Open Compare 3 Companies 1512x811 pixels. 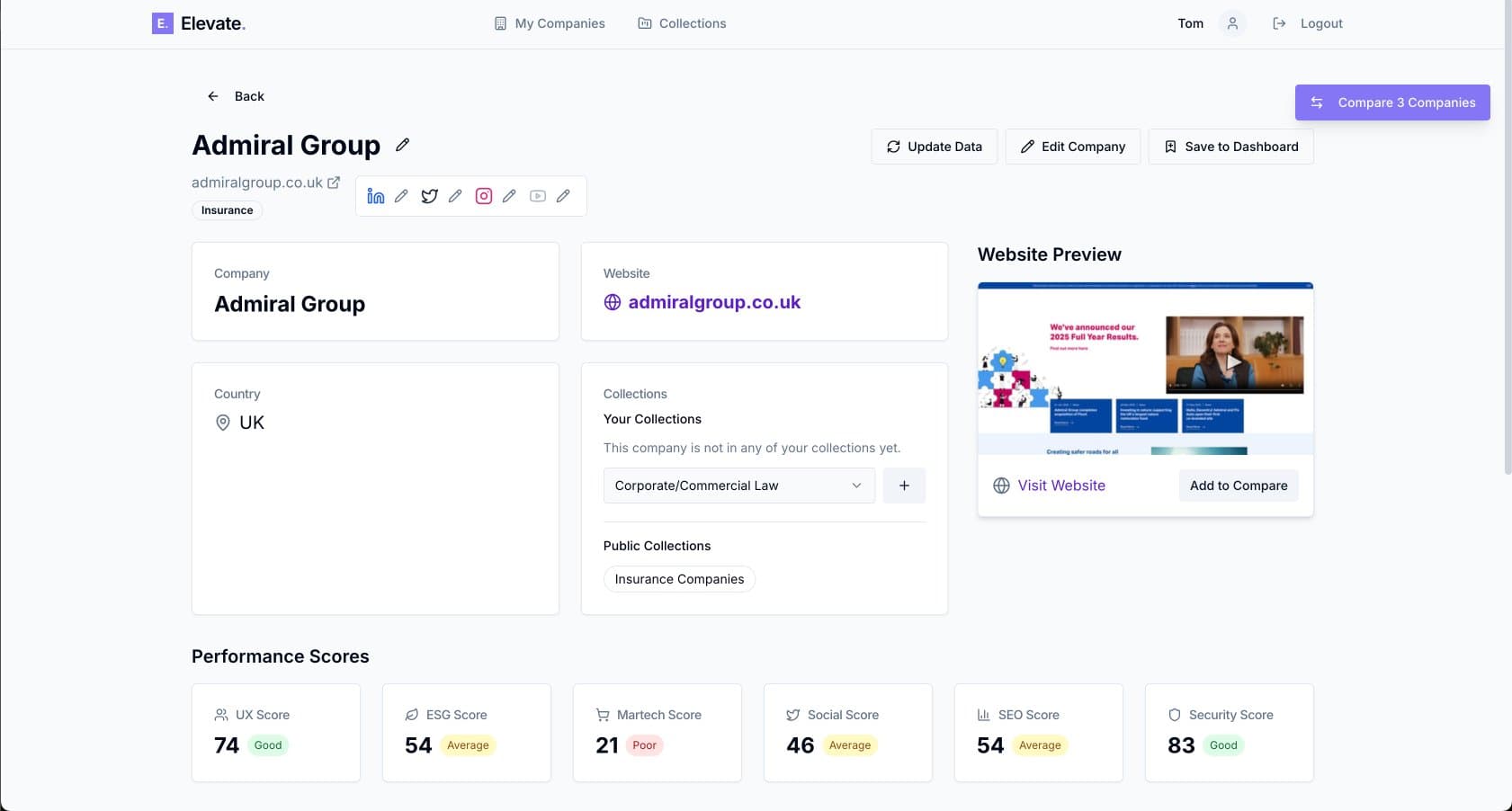click(1392, 102)
